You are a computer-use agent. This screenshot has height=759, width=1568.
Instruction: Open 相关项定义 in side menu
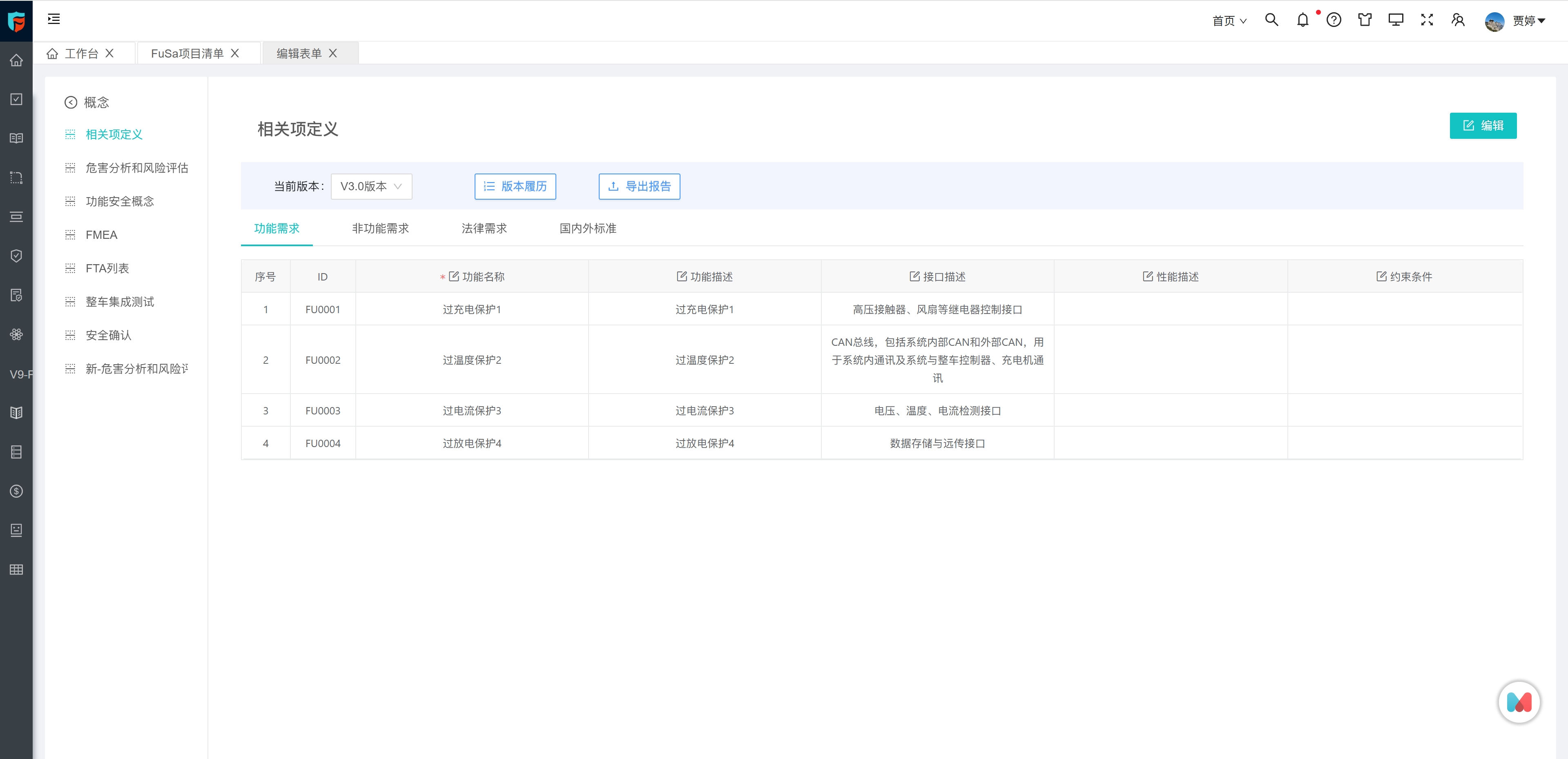click(x=114, y=134)
